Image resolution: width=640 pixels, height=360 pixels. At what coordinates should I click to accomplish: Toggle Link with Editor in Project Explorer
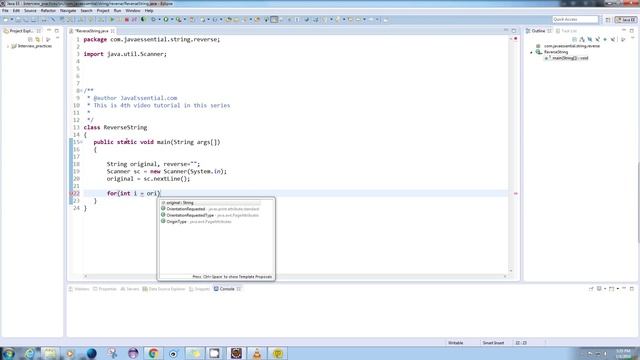38,39
